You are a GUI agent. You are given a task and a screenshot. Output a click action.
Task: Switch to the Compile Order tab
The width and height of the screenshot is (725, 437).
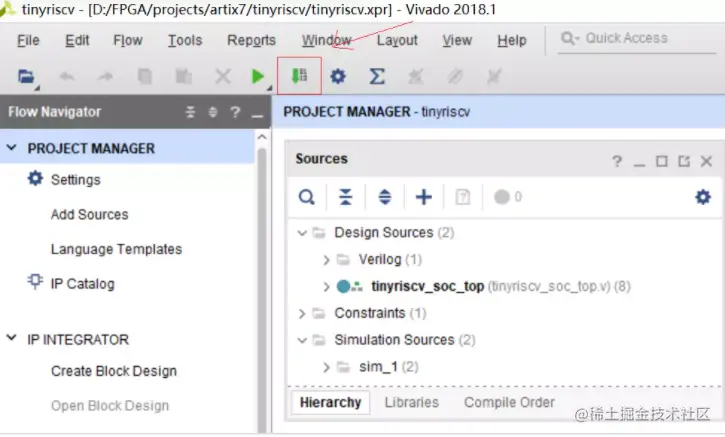click(x=509, y=402)
